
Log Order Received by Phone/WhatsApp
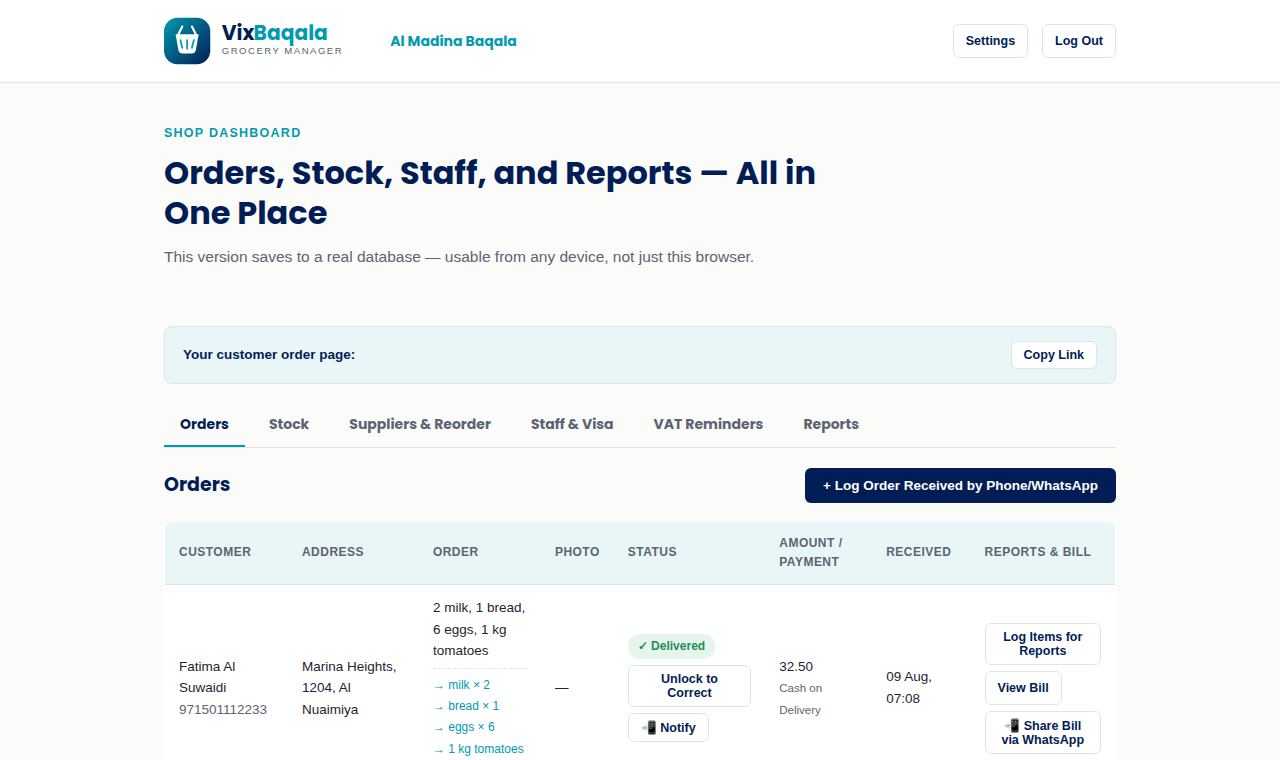tap(960, 485)
